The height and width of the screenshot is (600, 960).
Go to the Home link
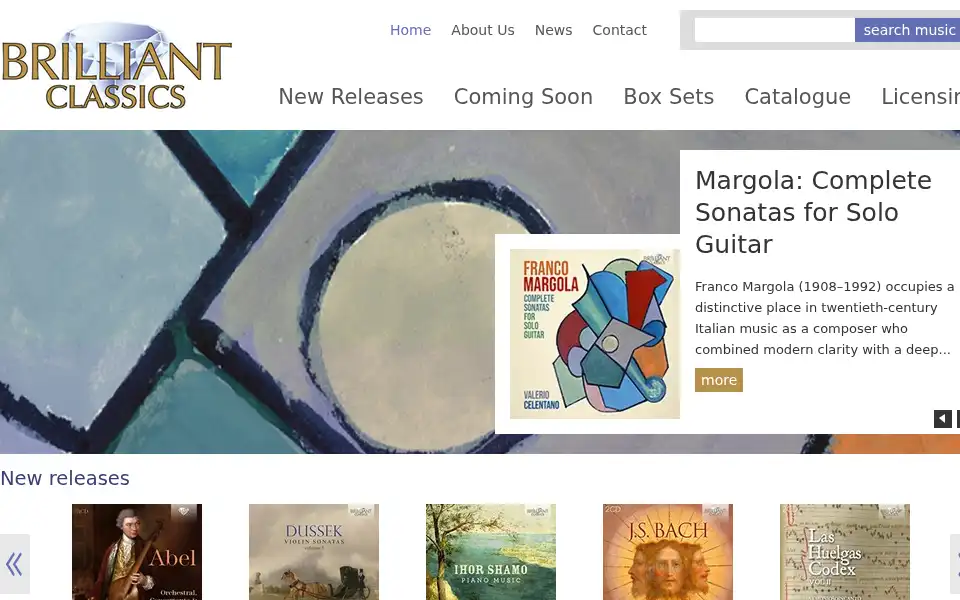point(410,30)
